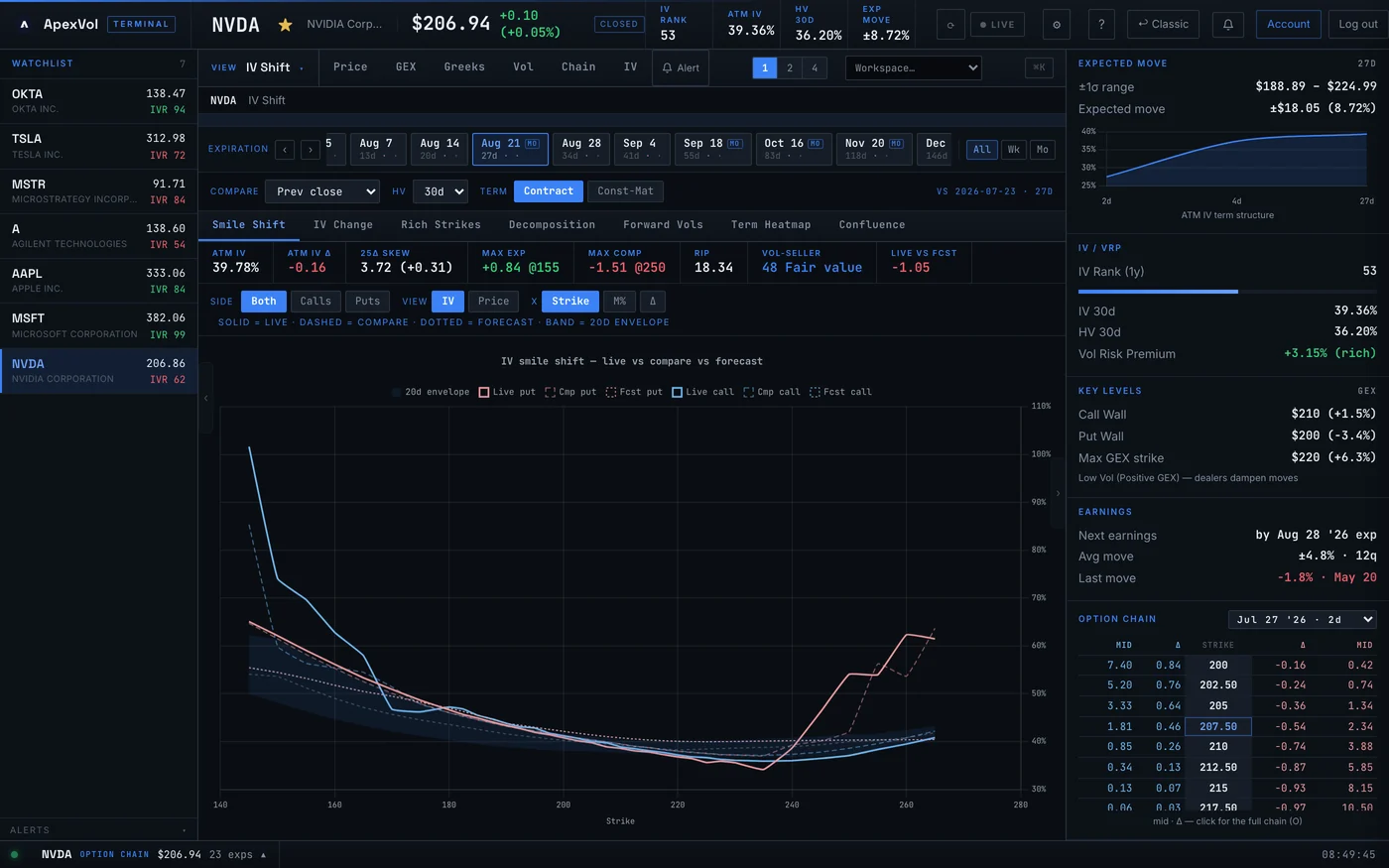The width and height of the screenshot is (1389, 868).
Task: Toggle Live put legend swatch
Action: tap(484, 392)
